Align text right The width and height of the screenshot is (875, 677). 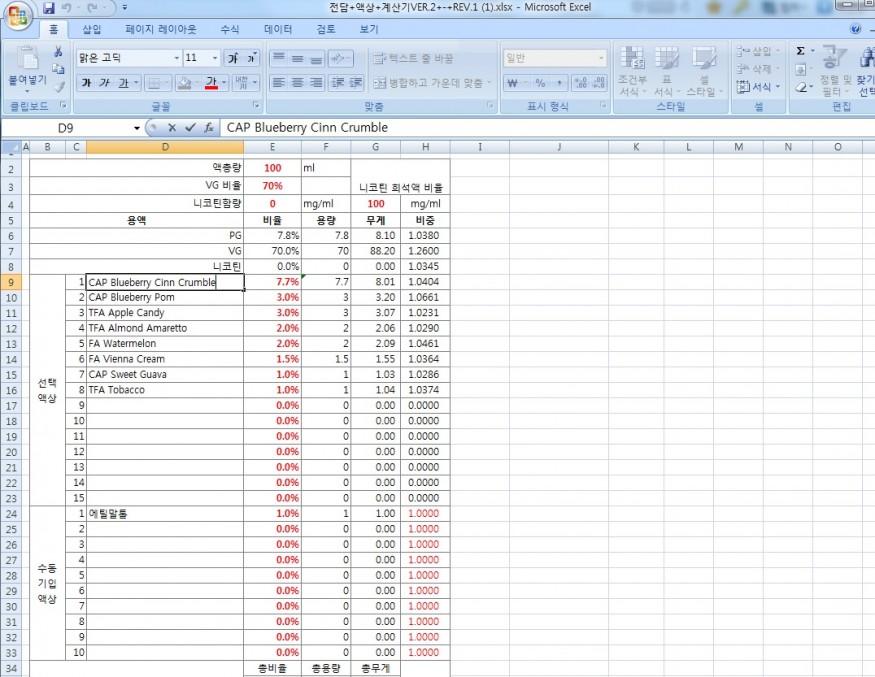tap(316, 83)
